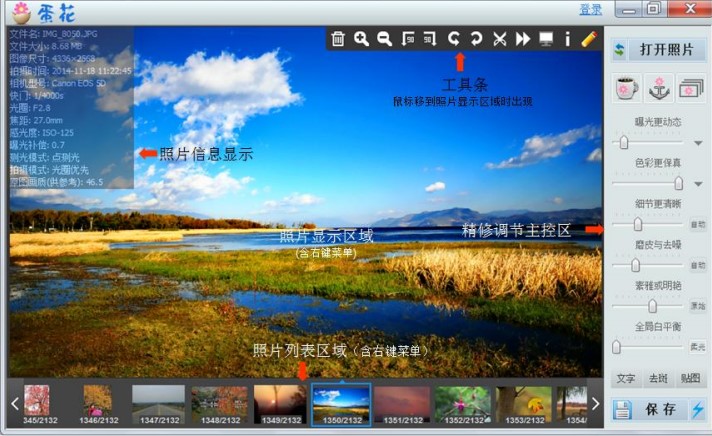The height and width of the screenshot is (436, 712).
Task: Adjust the 素雅或明艳 slider handle
Action: [x=653, y=306]
